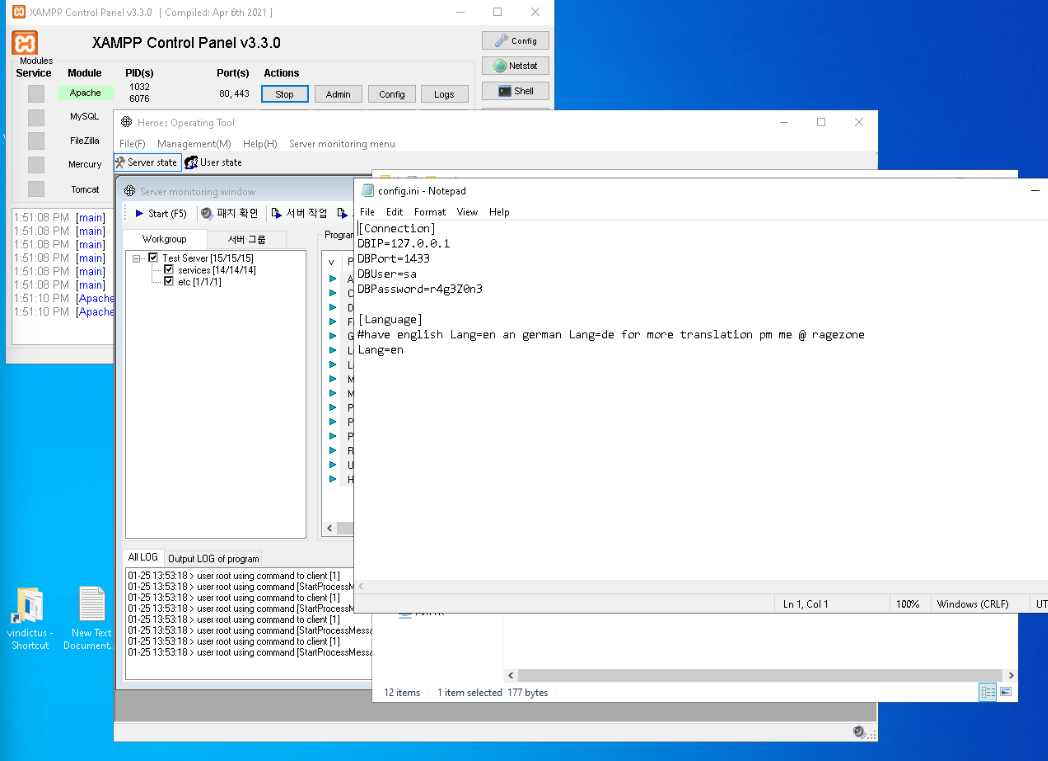Launch the XAMPP Shell
The image size is (1048, 761).
(515, 91)
